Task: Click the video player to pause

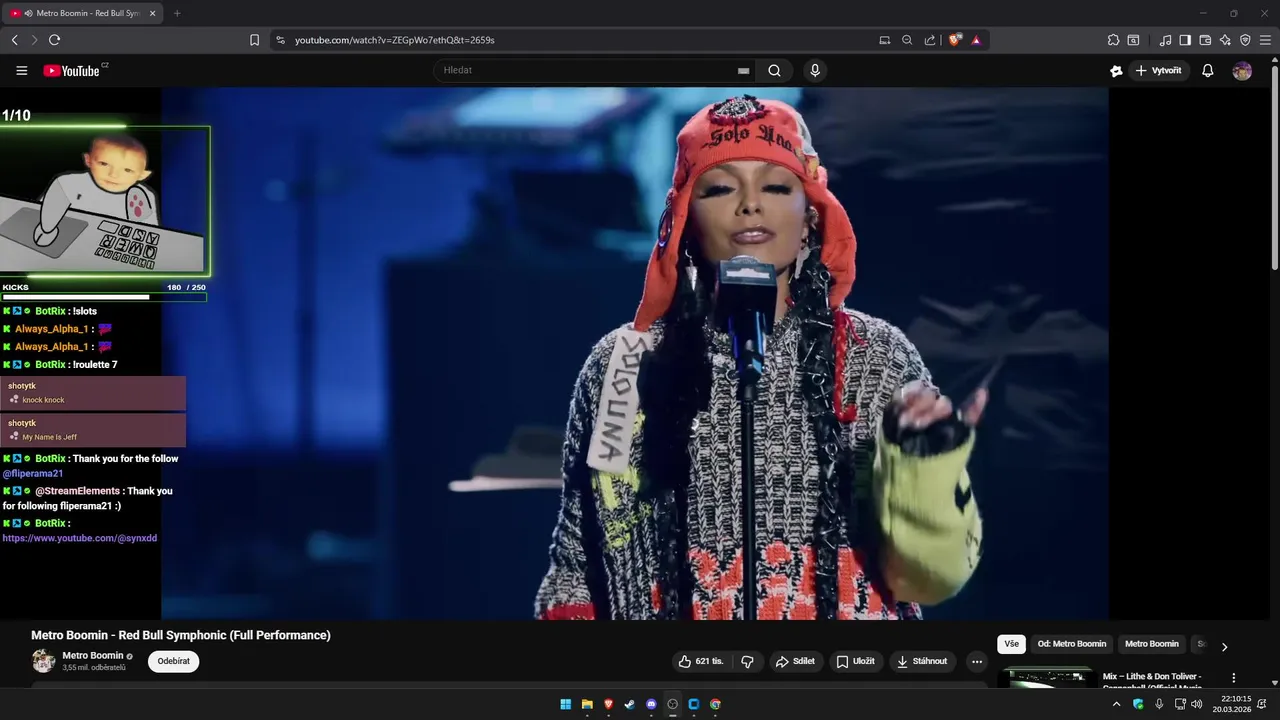Action: (x=635, y=353)
